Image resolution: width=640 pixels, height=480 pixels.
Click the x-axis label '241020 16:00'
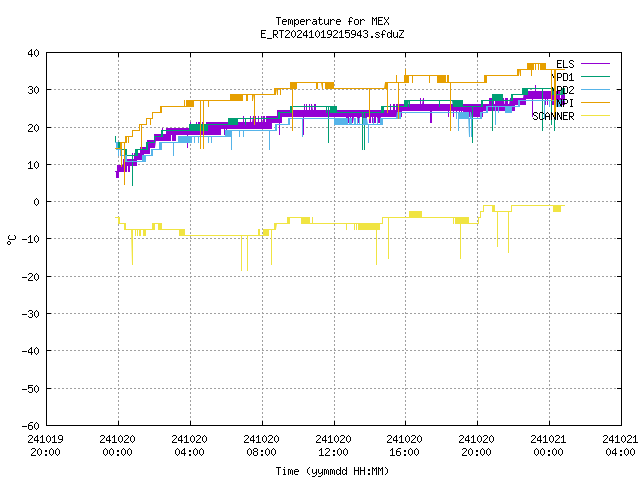click(x=404, y=446)
